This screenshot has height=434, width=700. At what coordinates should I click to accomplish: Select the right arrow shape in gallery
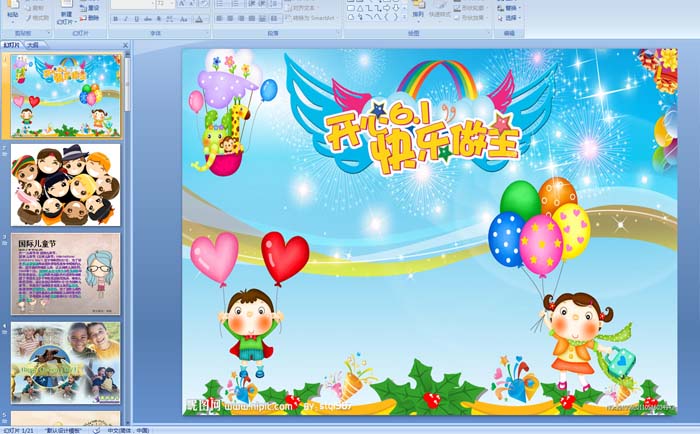coord(386,8)
